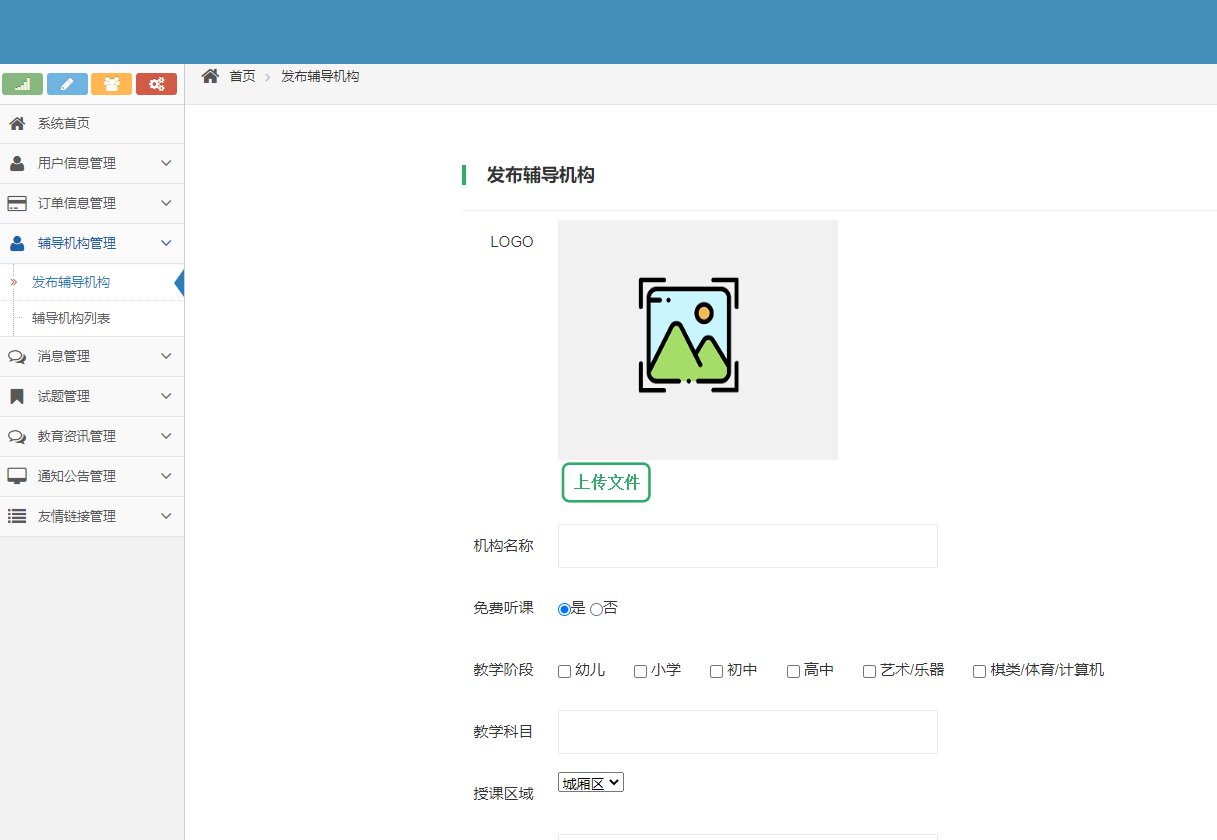The image size is (1217, 840).
Task: Click the home icon in breadcrumb
Action: click(x=210, y=76)
